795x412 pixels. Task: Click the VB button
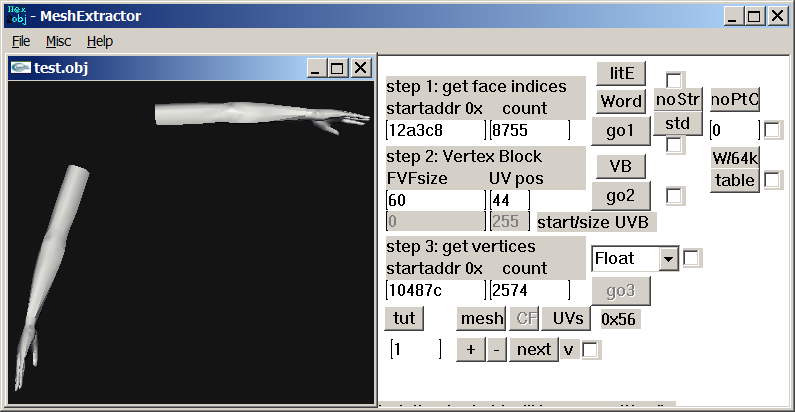pos(621,166)
